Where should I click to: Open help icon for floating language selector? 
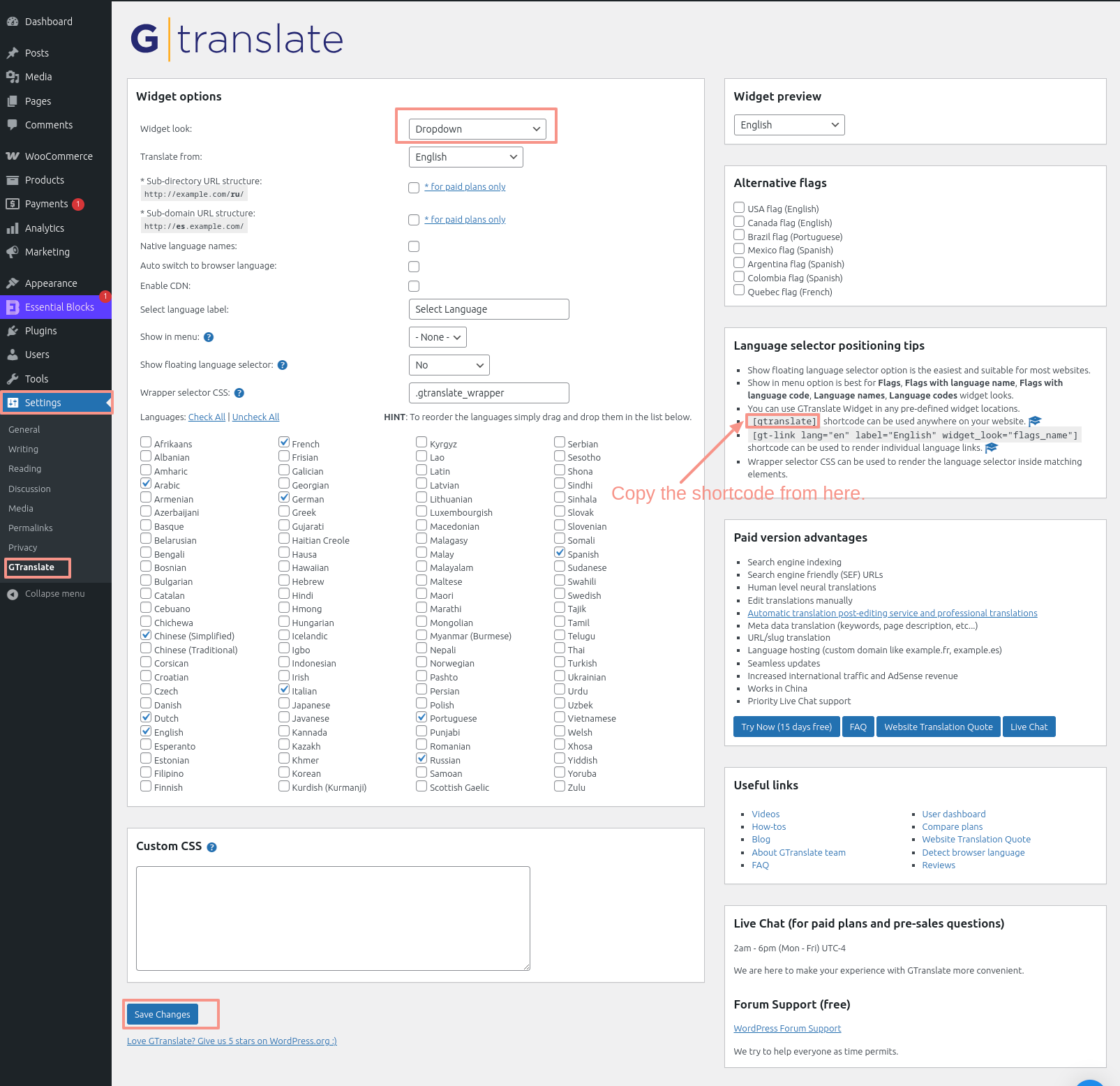(x=283, y=365)
